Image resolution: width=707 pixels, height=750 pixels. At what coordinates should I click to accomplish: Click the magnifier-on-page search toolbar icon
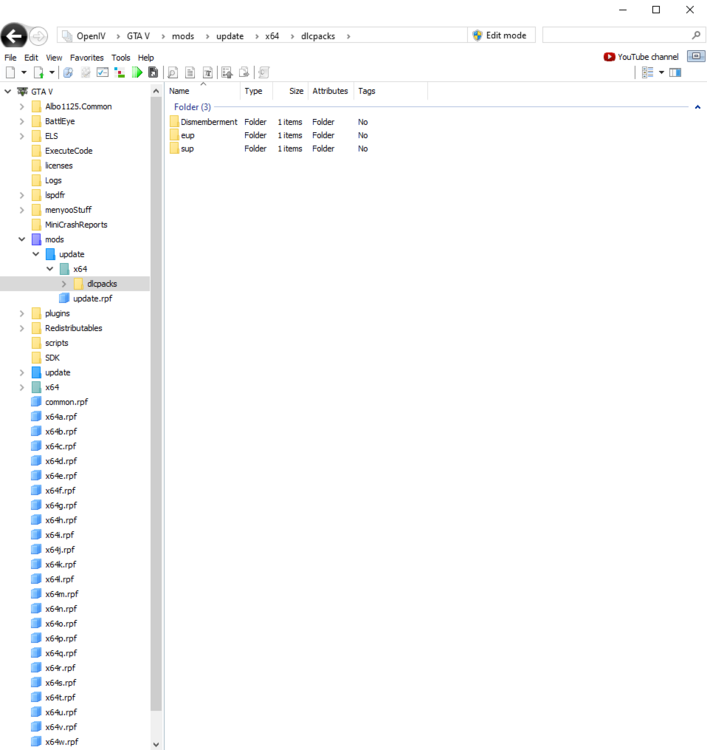click(173, 73)
